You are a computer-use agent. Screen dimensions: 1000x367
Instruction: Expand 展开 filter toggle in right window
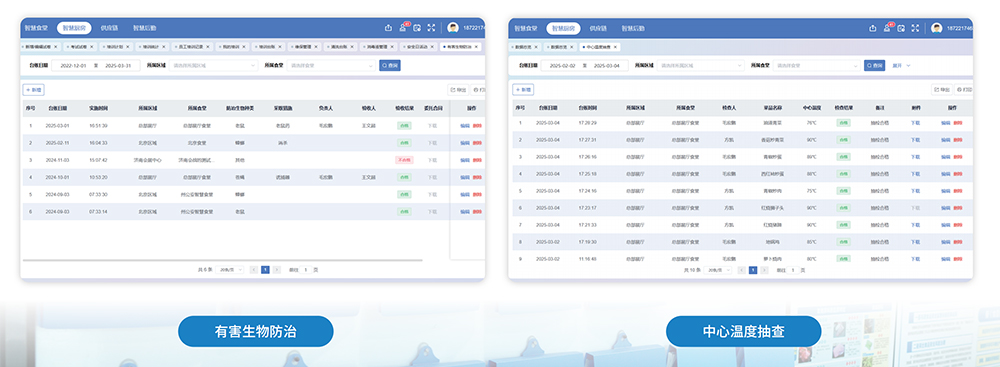point(901,65)
